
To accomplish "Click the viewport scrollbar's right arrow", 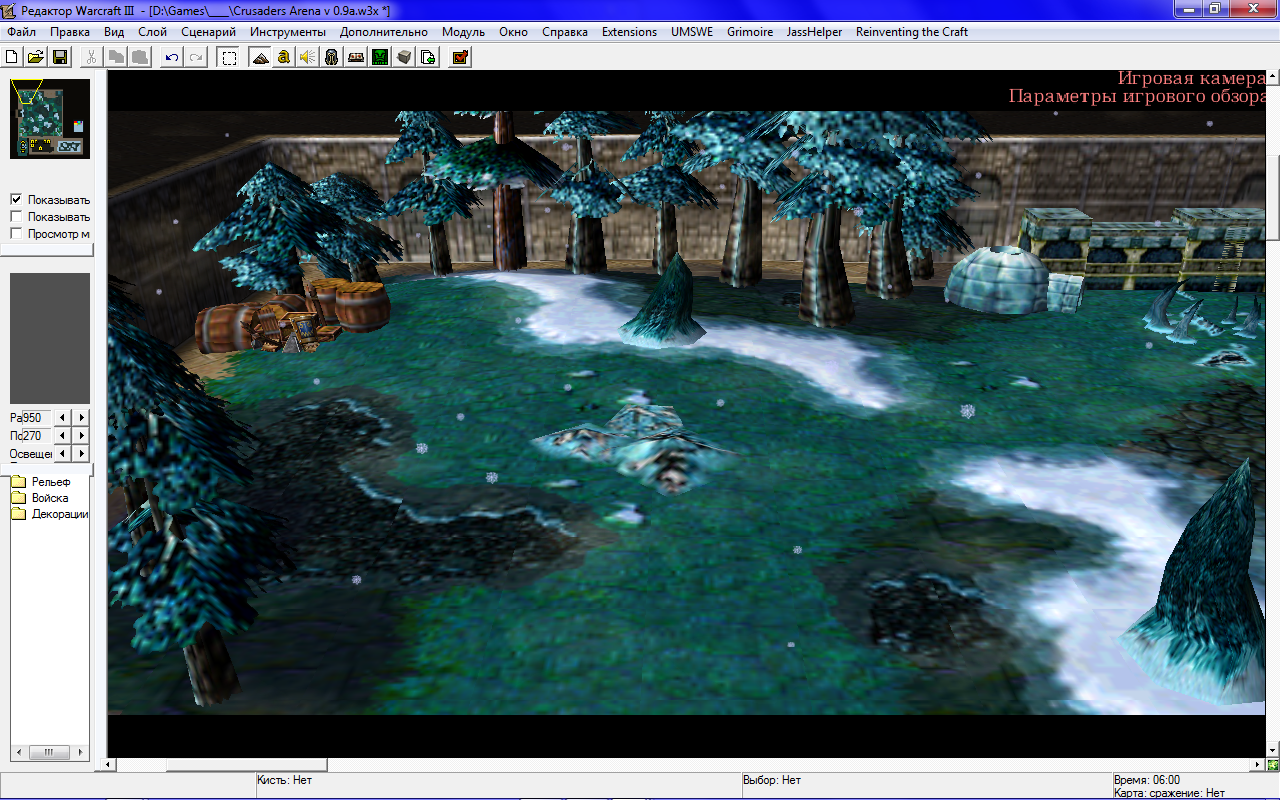I will [1259, 765].
